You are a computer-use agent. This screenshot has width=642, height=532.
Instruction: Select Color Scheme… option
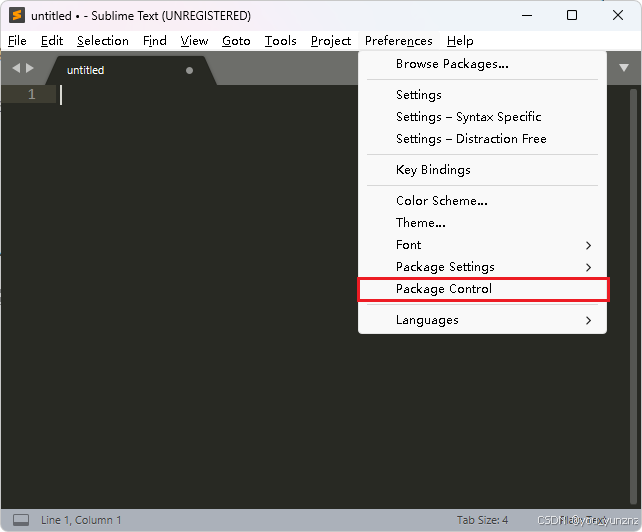(482, 201)
